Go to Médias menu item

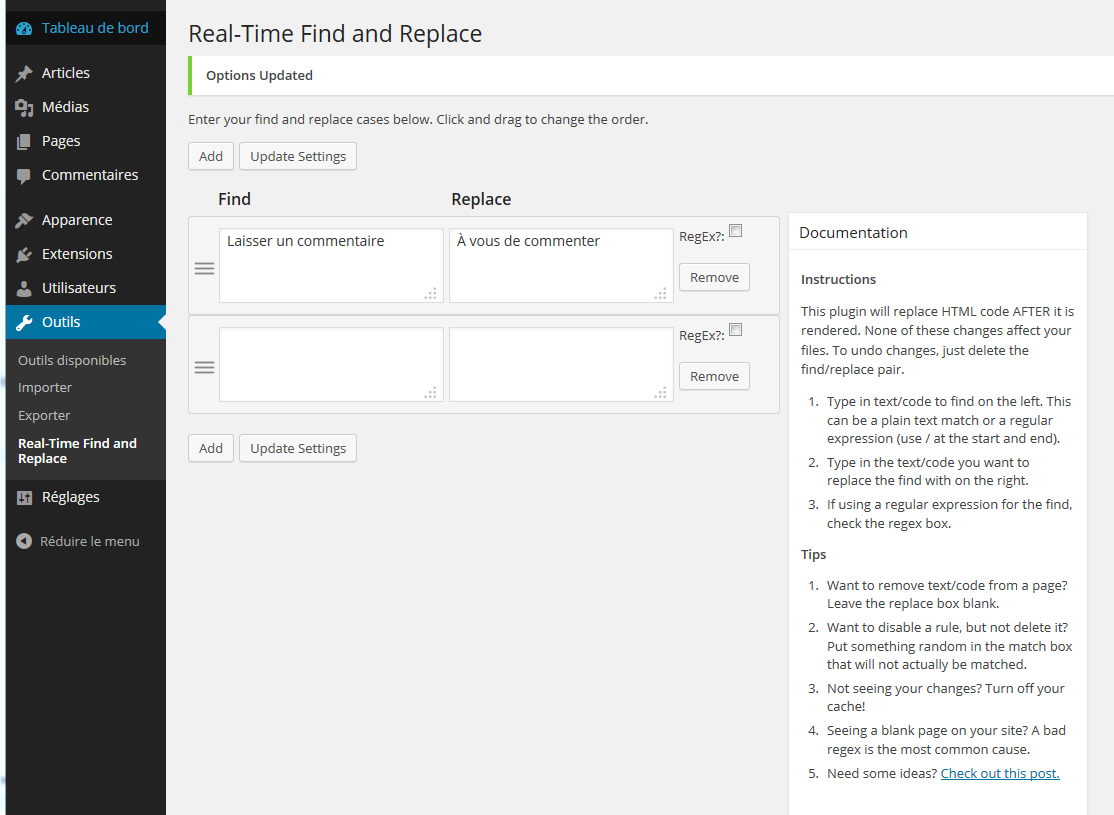85,107
